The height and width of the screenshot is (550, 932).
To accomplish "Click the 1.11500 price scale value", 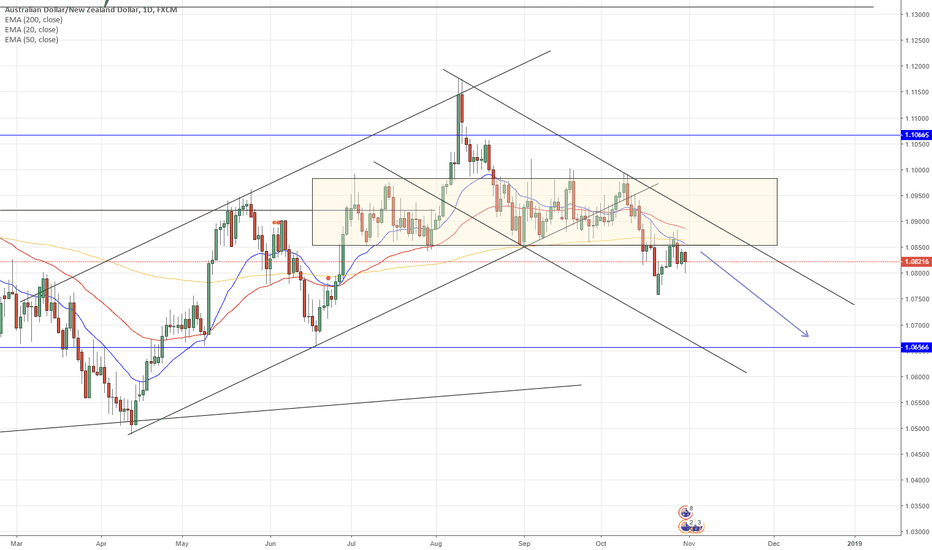I will tap(918, 92).
